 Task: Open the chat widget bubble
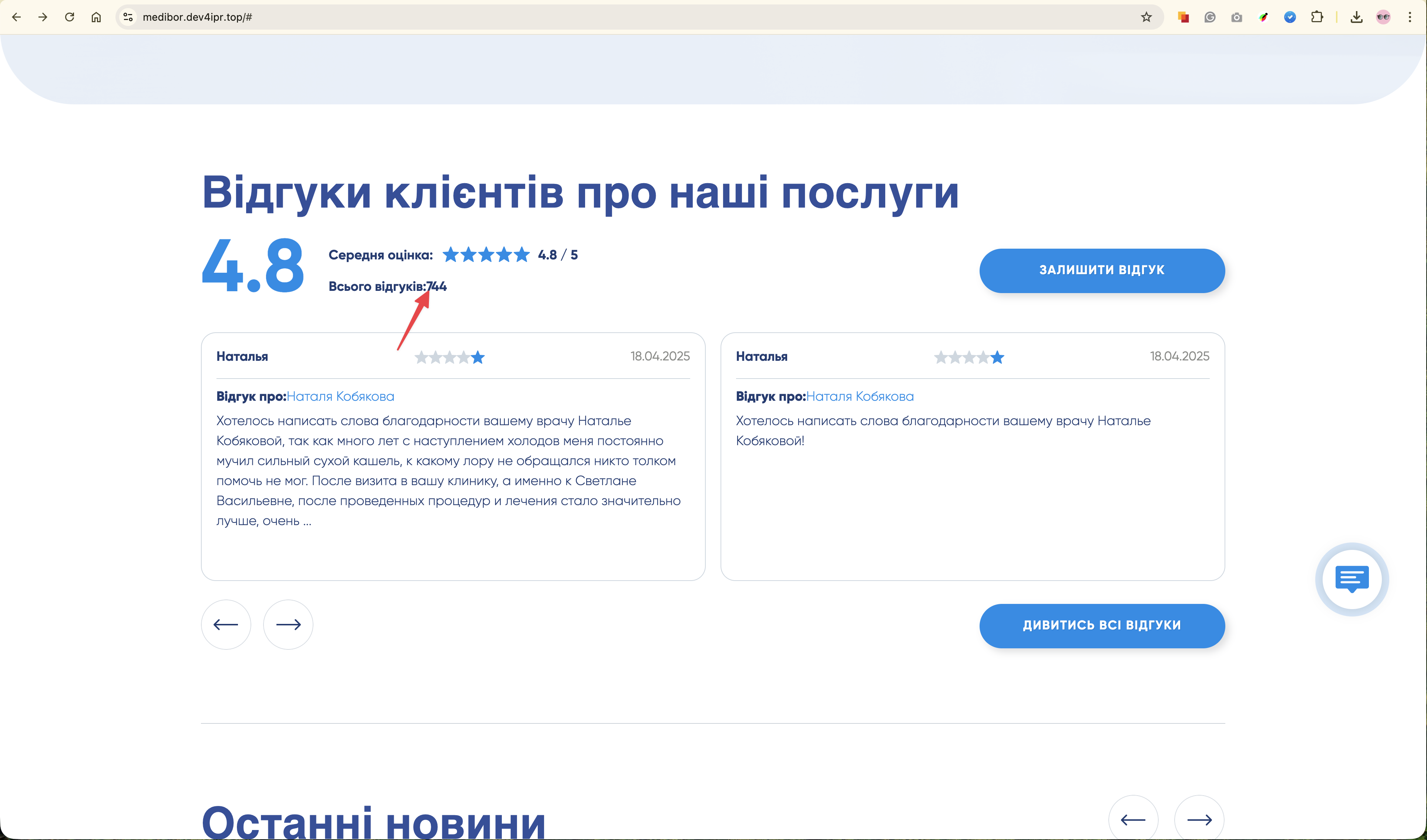(1352, 579)
